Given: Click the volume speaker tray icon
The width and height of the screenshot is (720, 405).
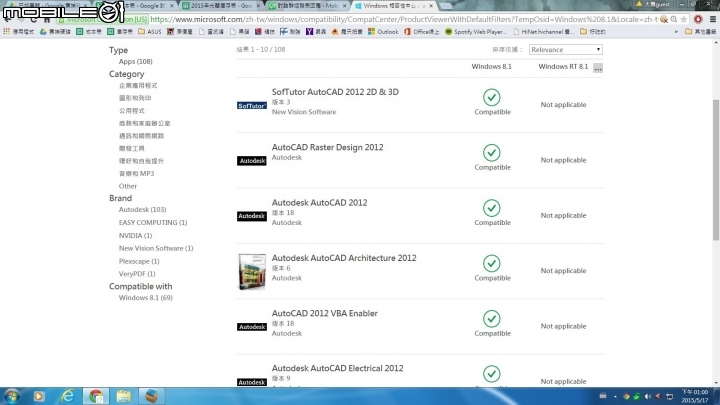Looking at the screenshot, I should (x=647, y=397).
